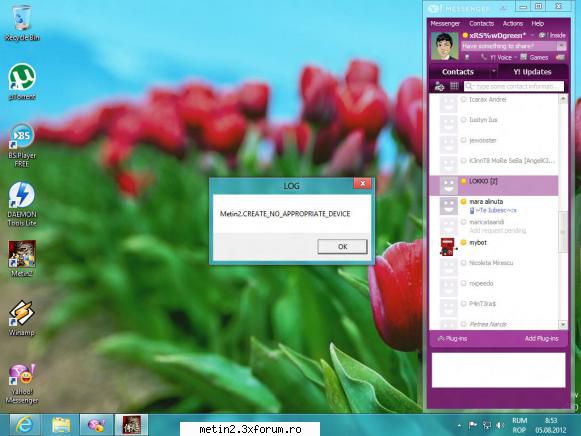
Task: Open the uTorrent desktop shortcut
Action: [22, 81]
